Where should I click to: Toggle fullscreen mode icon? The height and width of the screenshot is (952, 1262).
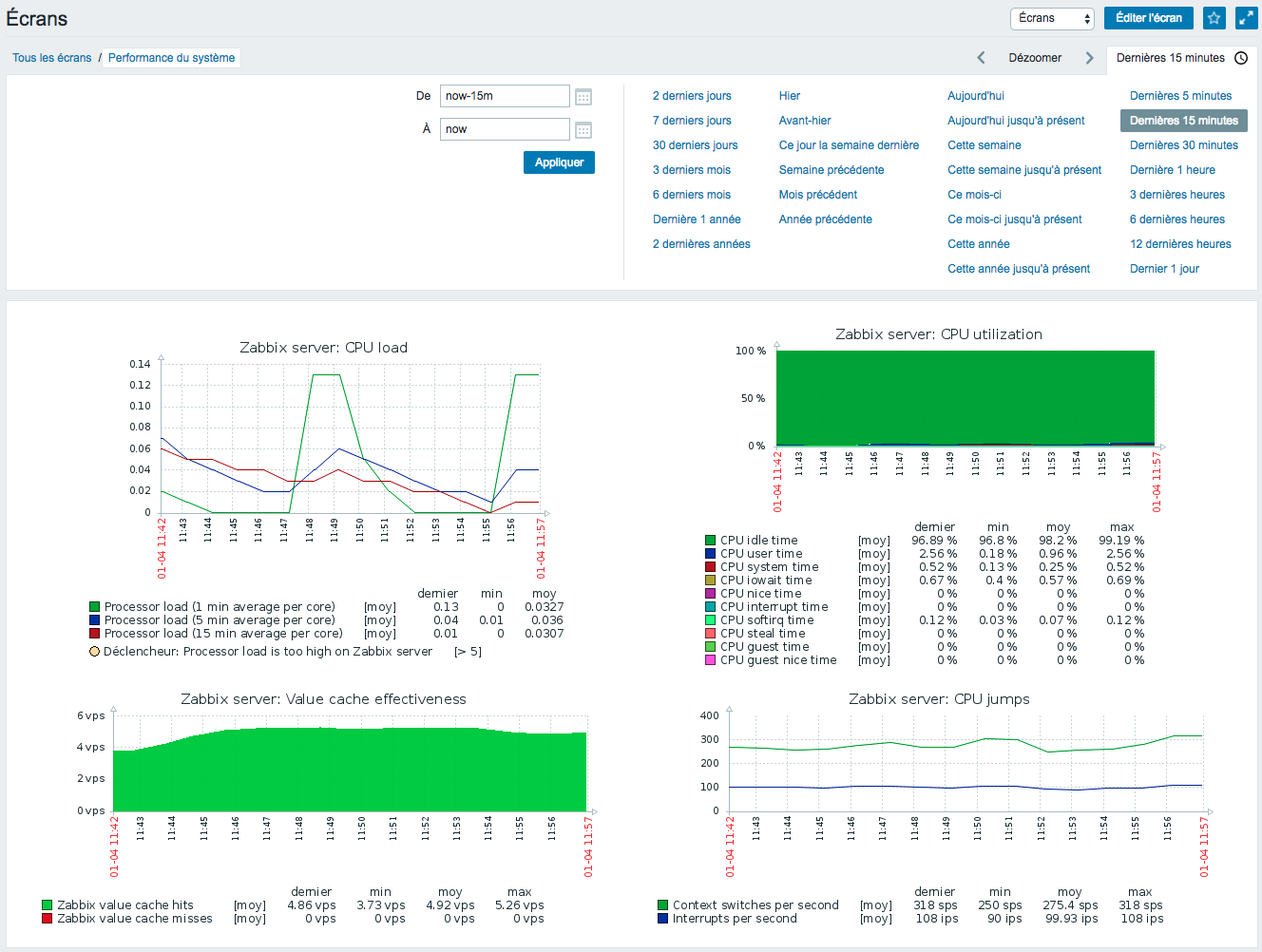[1246, 18]
